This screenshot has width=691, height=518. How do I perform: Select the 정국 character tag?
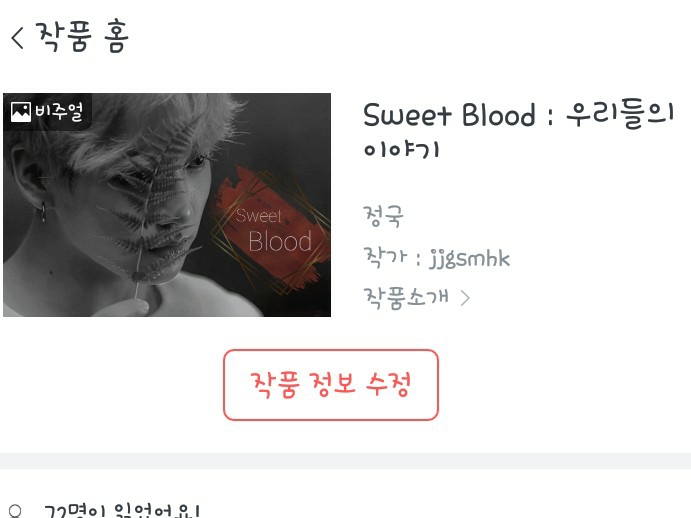point(383,216)
